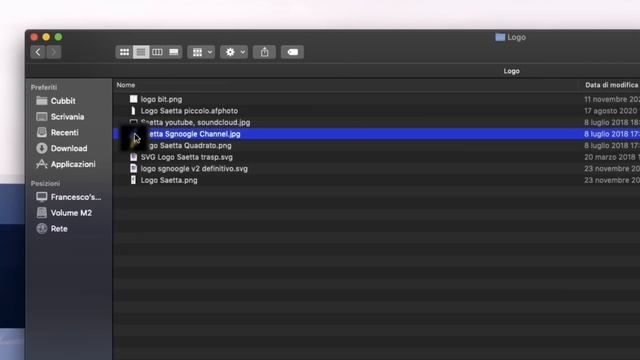Screen dimensions: 640x360
Task: Open the gear action menu dropdown
Action: point(234,52)
